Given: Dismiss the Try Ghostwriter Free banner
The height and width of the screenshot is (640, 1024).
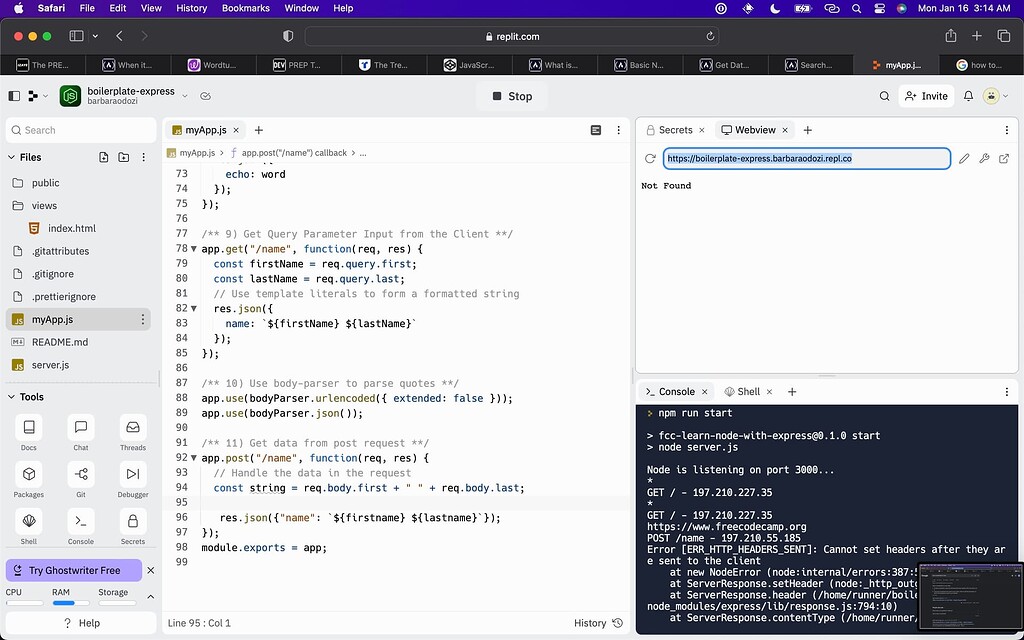Looking at the screenshot, I should pos(151,570).
